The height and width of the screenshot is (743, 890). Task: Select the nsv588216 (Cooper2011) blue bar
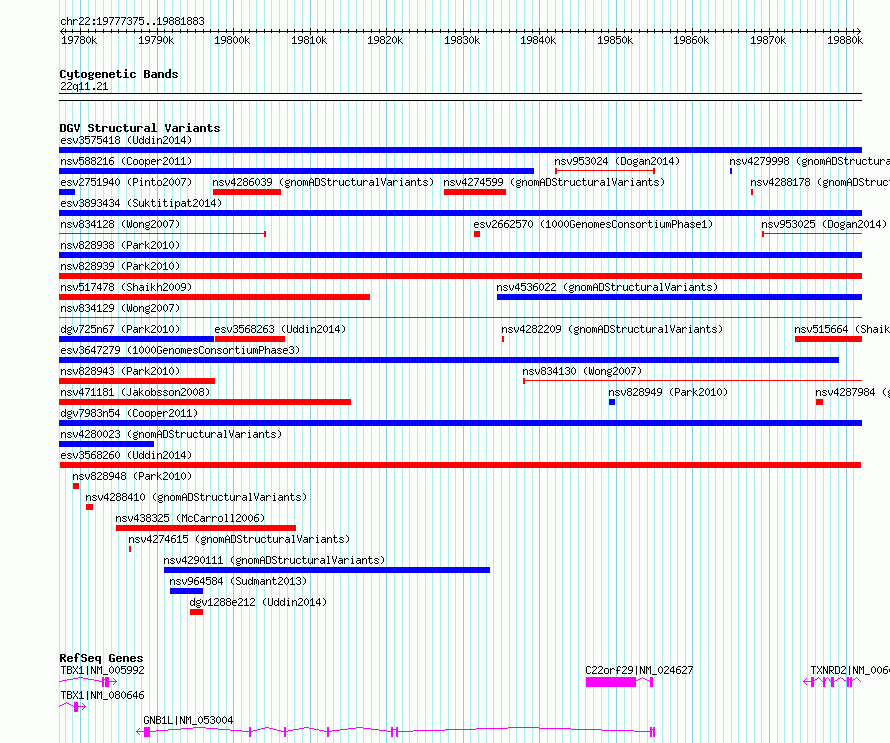coord(296,171)
